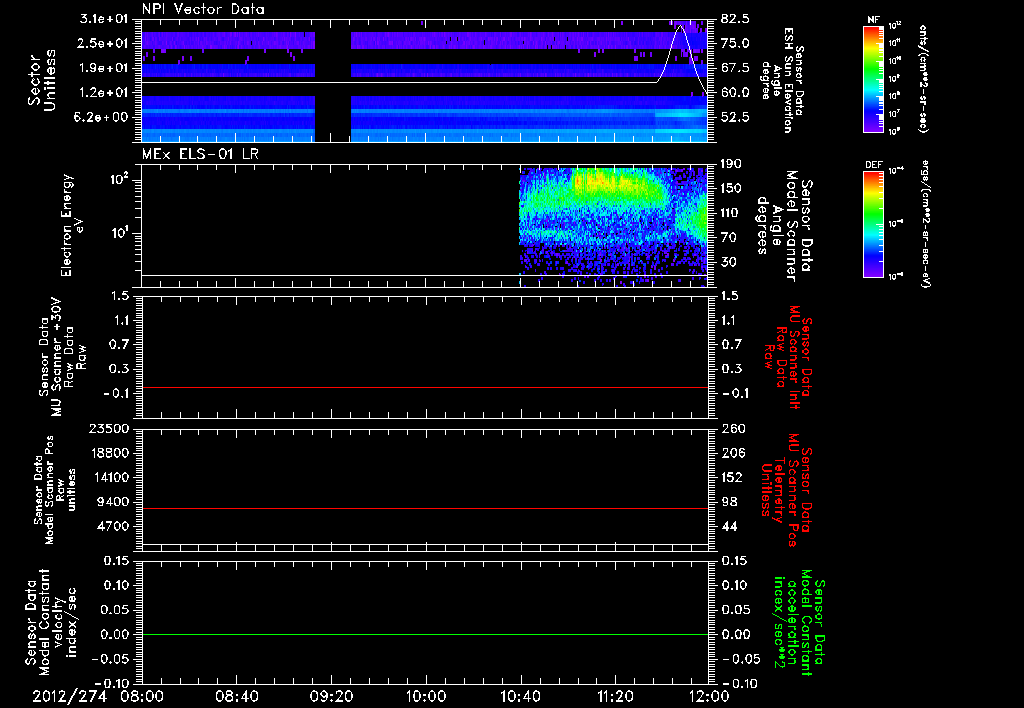Click the 110 scanner angle value

(731, 213)
